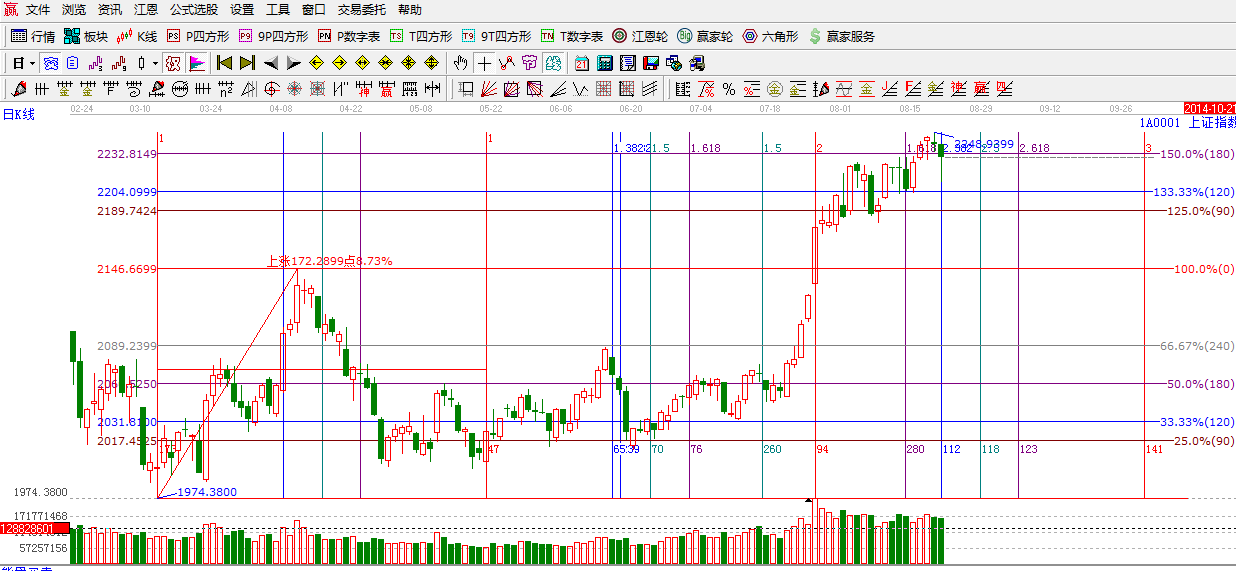The image size is (1236, 571).
Task: Expand the period selector dropdown arrow
Action: pyautogui.click(x=32, y=63)
